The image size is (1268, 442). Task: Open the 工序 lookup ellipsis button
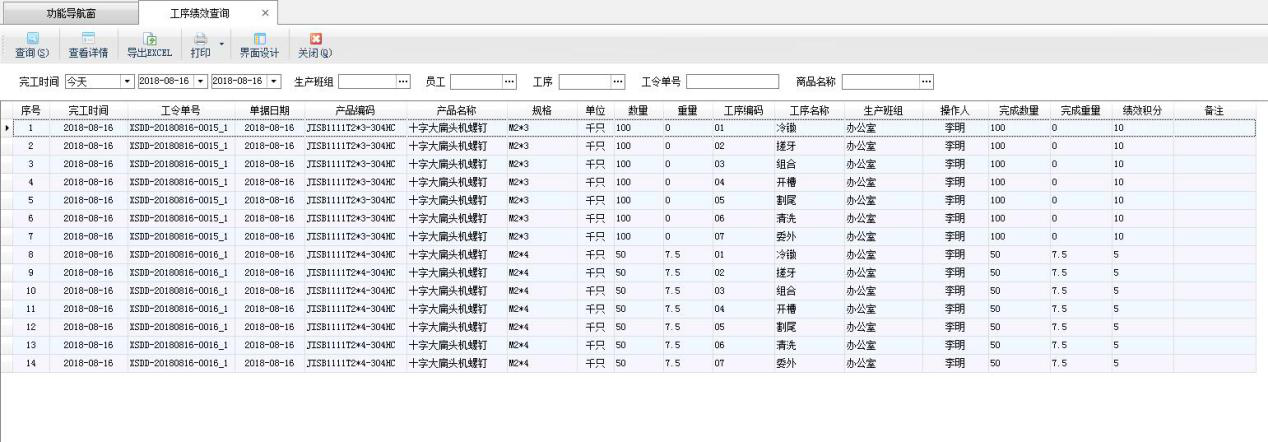(x=617, y=81)
